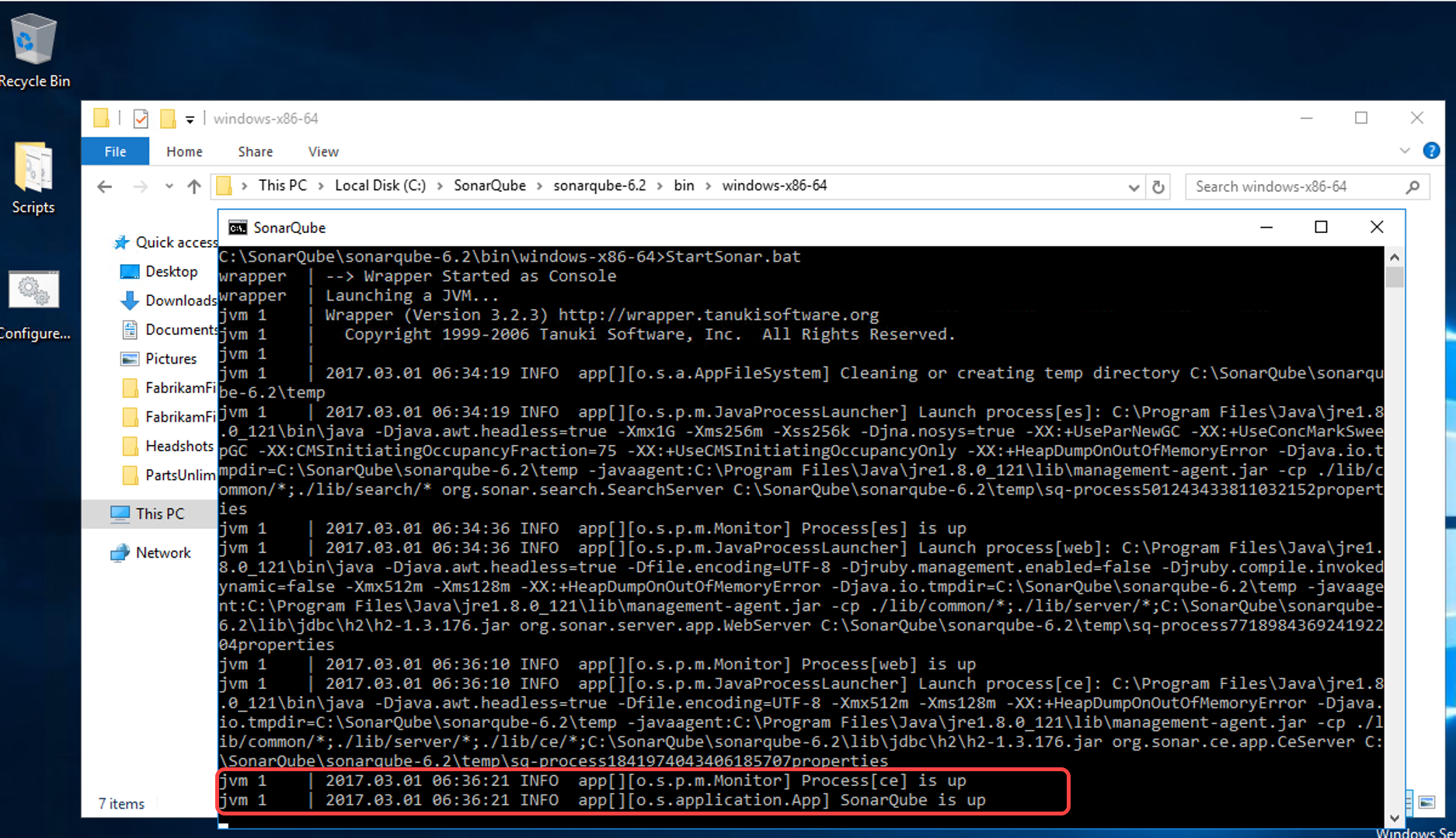Open the File menu in Explorer
This screenshot has width=1456, height=838.
click(x=115, y=151)
